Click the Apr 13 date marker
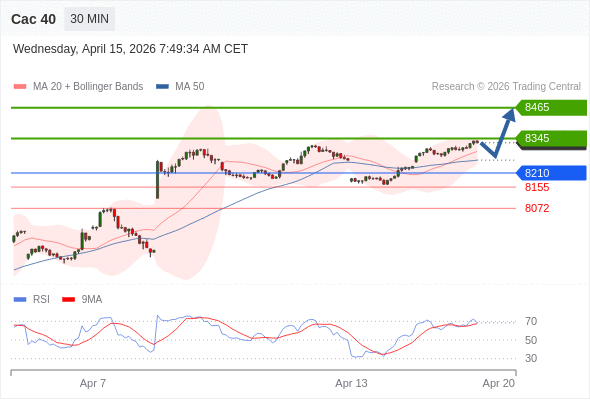 (x=351, y=383)
